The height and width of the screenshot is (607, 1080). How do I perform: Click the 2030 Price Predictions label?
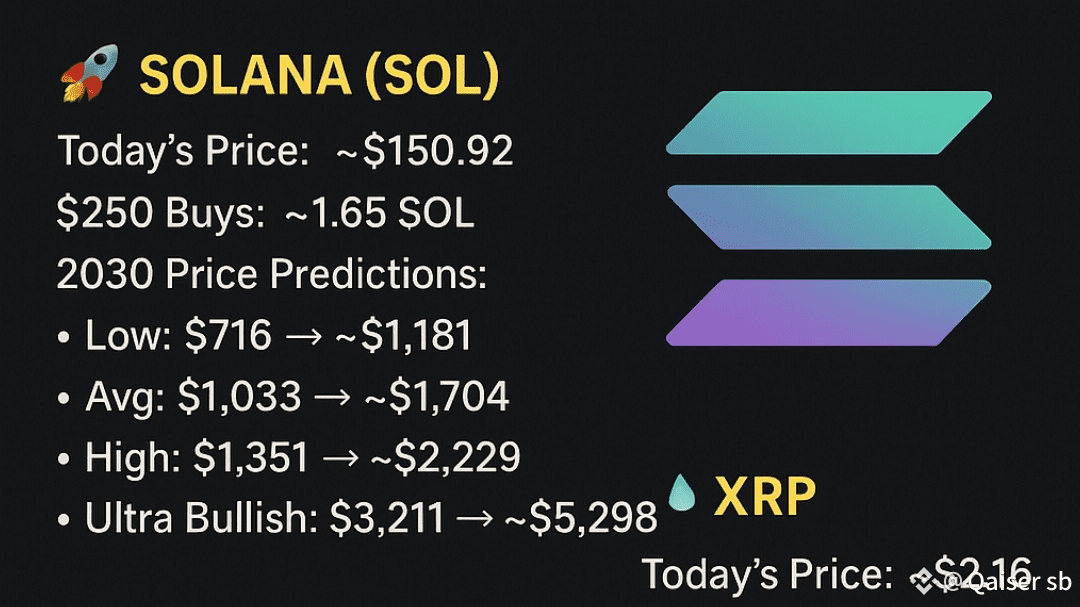click(271, 274)
